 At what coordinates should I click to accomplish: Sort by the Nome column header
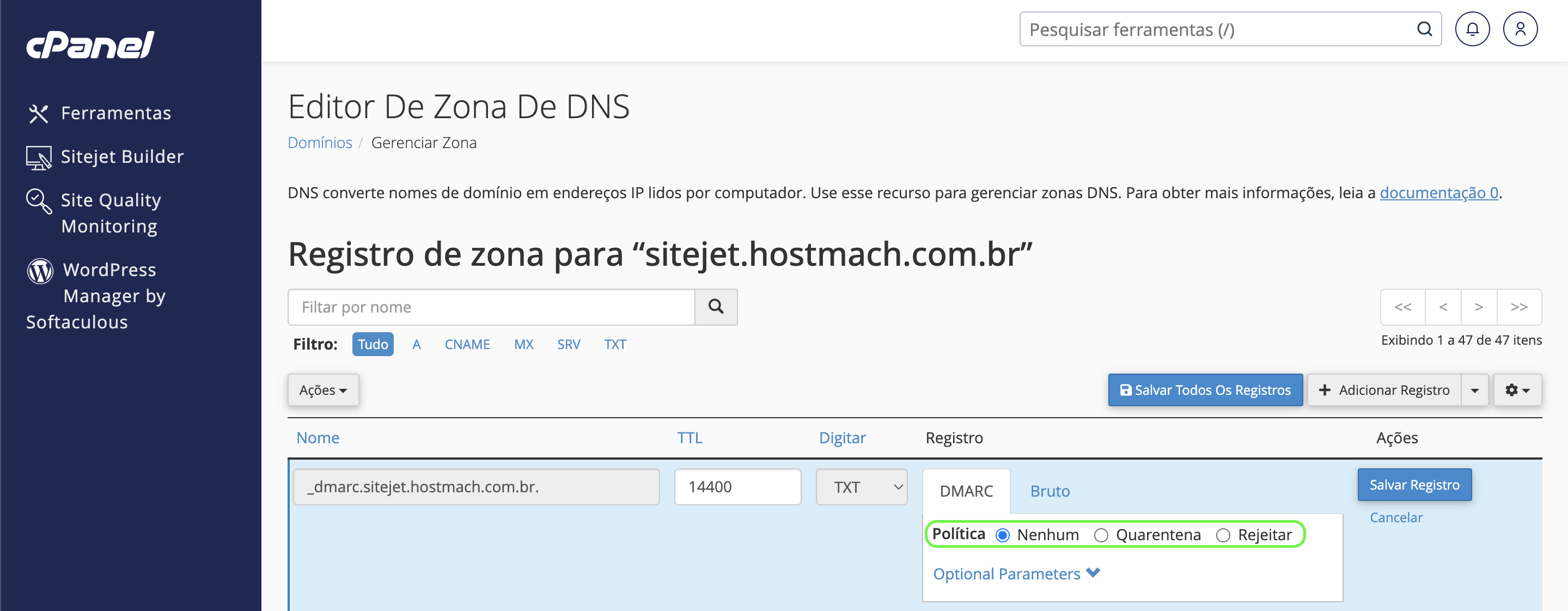pos(318,438)
